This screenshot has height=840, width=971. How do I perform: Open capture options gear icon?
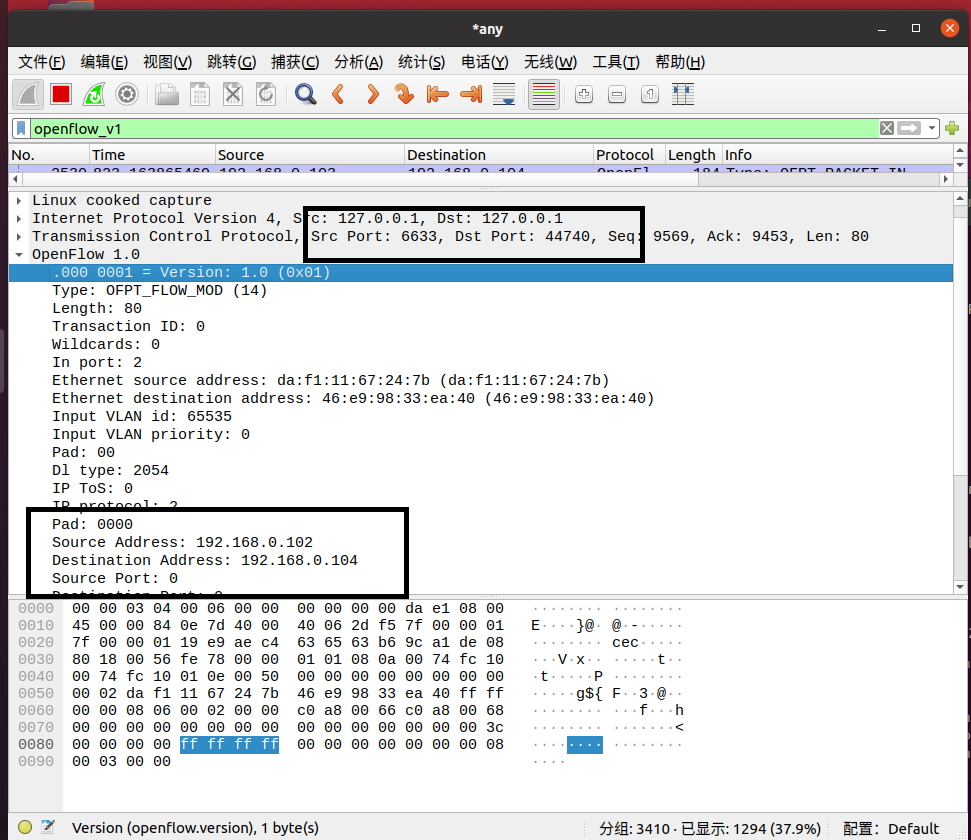tap(127, 95)
